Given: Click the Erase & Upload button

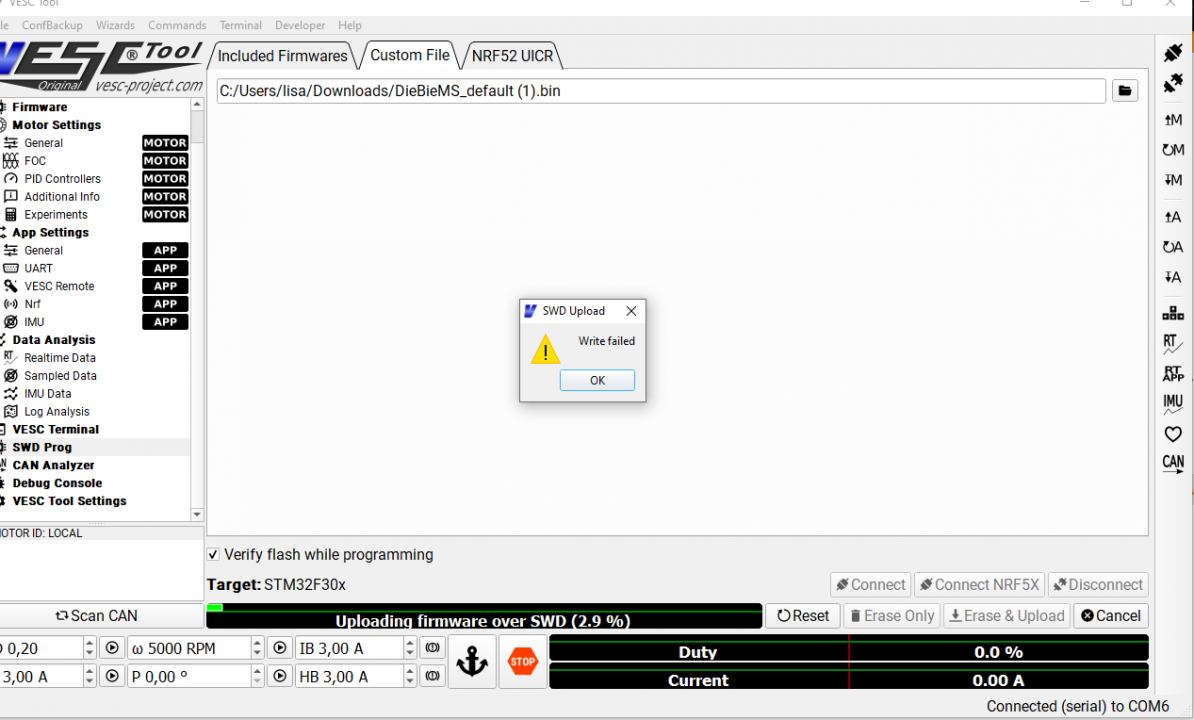Looking at the screenshot, I should 1006,616.
